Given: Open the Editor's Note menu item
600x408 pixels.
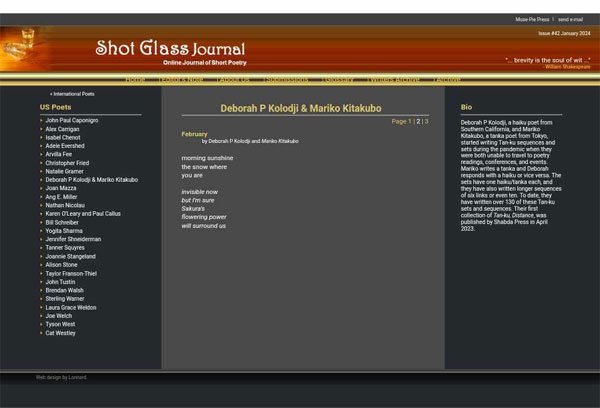Looking at the screenshot, I should pyautogui.click(x=181, y=80).
